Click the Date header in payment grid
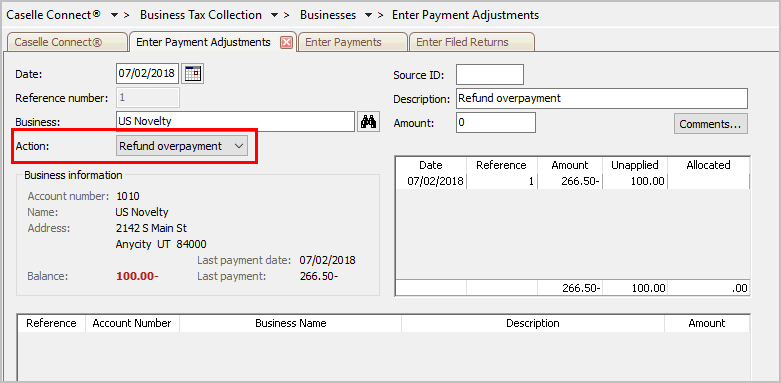The image size is (781, 383). (431, 165)
